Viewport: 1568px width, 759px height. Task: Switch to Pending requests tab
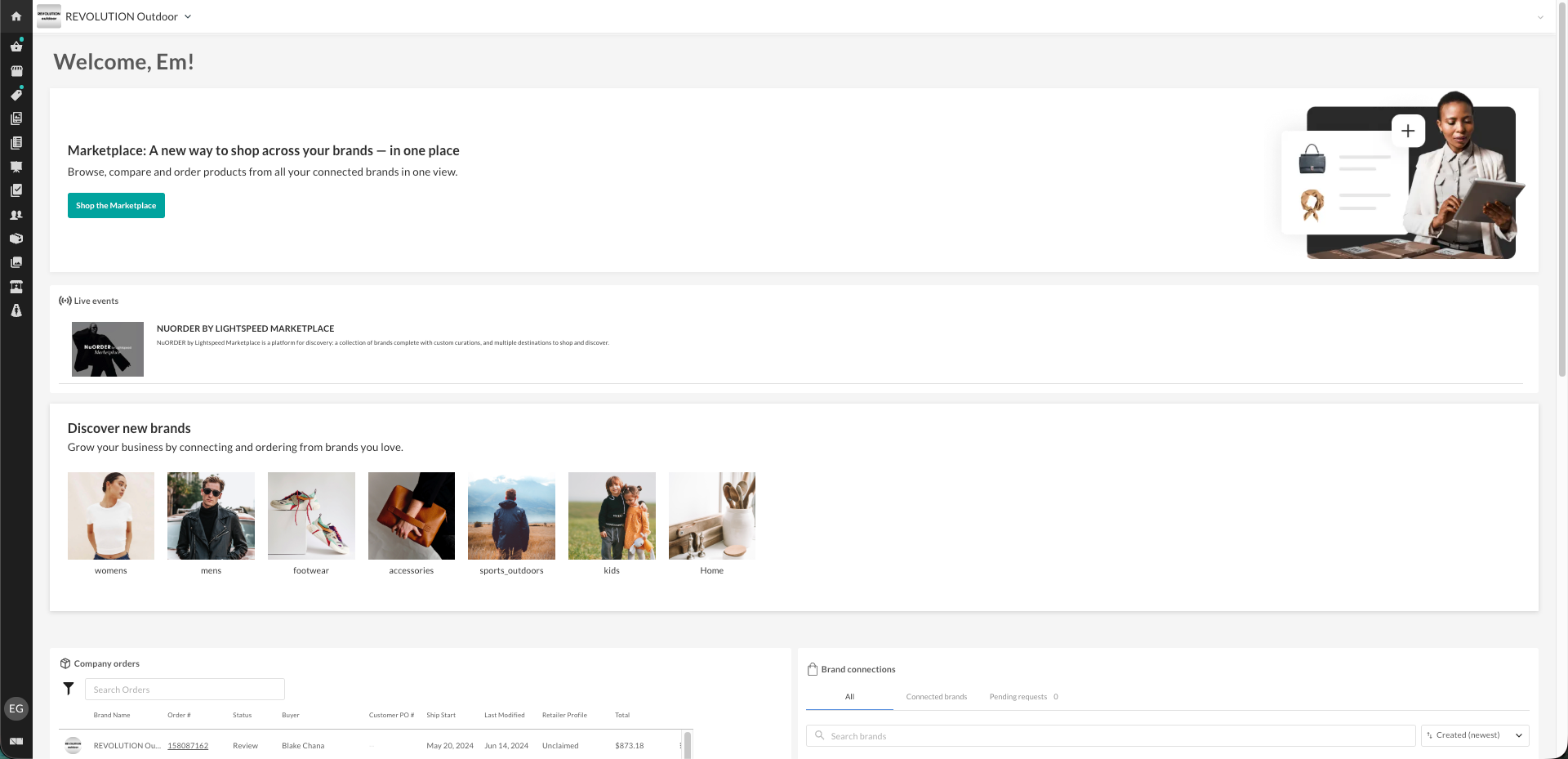point(1023,697)
